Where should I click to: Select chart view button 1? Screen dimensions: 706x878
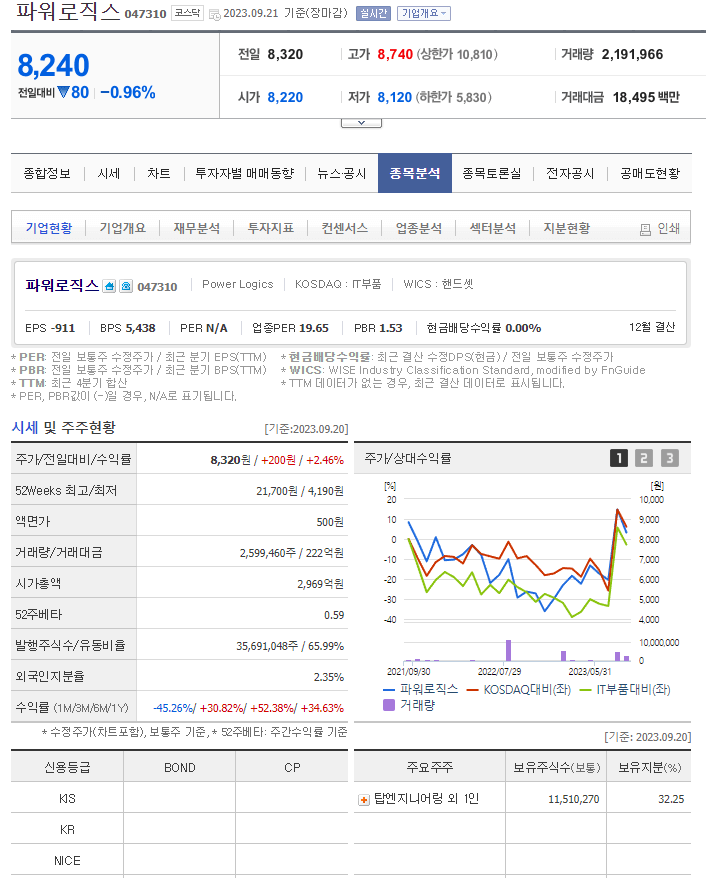click(x=619, y=459)
